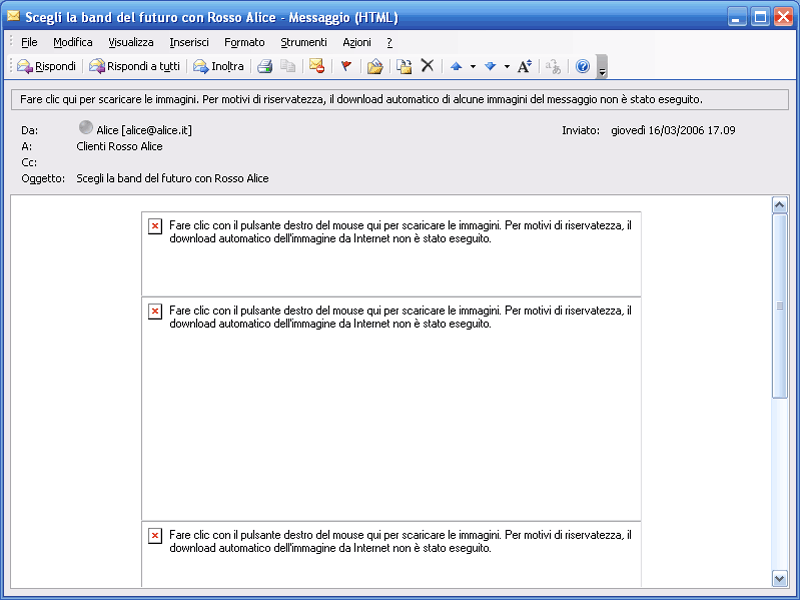Click the Rispondi reply button
Image resolution: width=800 pixels, height=600 pixels.
(46, 66)
